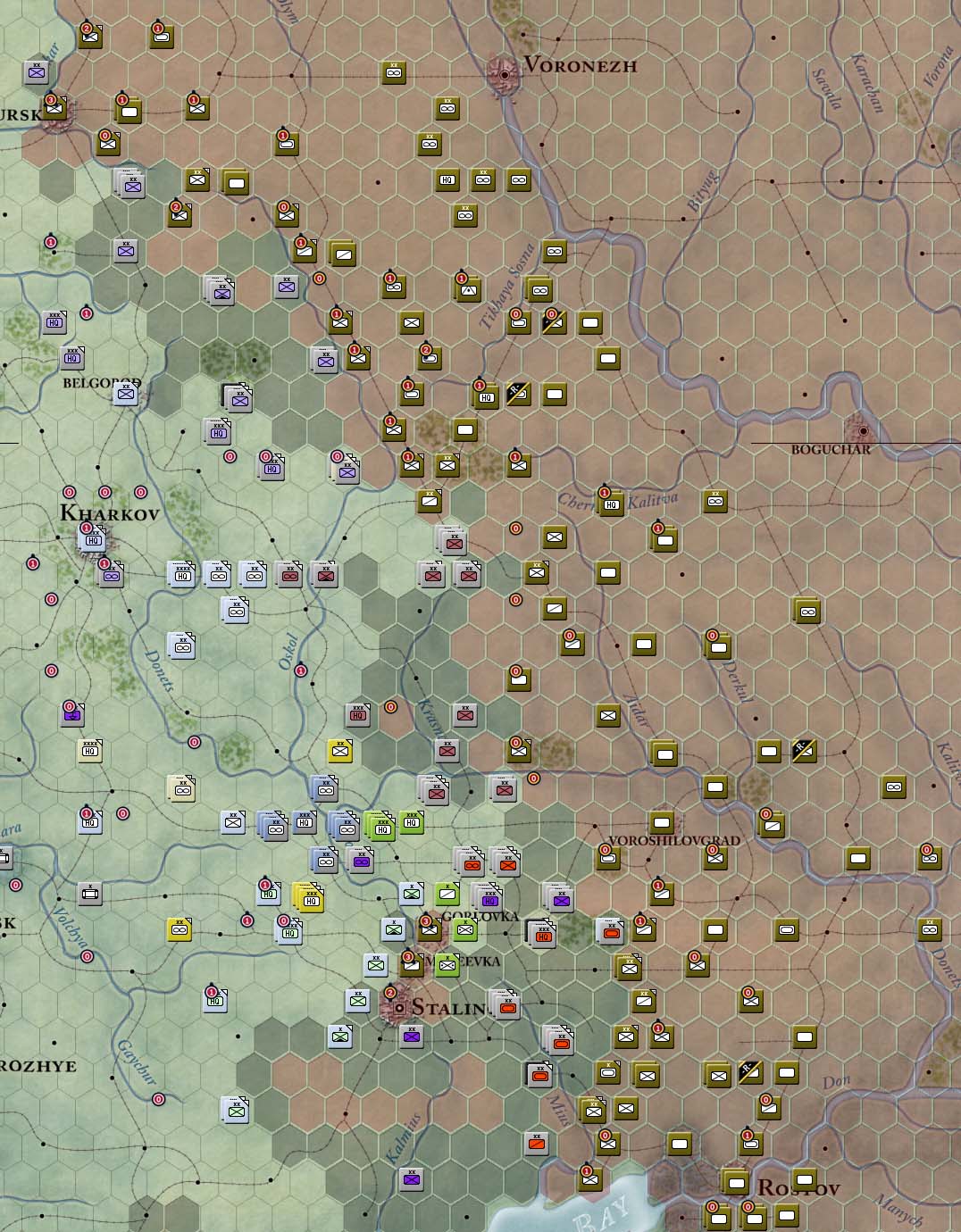
Task: Click the KHARKOV city label
Action: 109,513
